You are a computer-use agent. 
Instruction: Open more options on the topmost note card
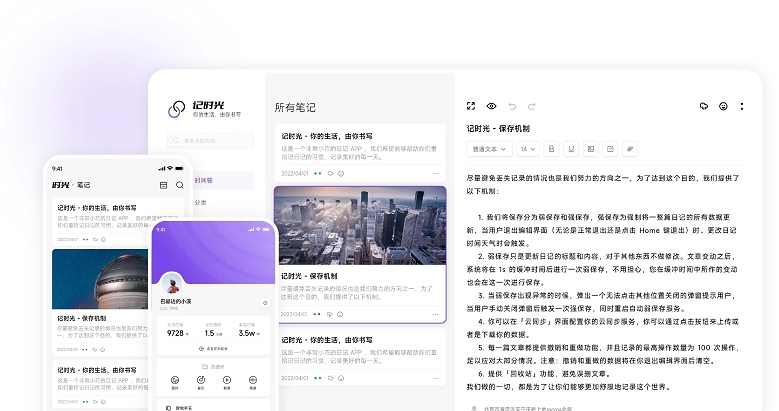436,173
